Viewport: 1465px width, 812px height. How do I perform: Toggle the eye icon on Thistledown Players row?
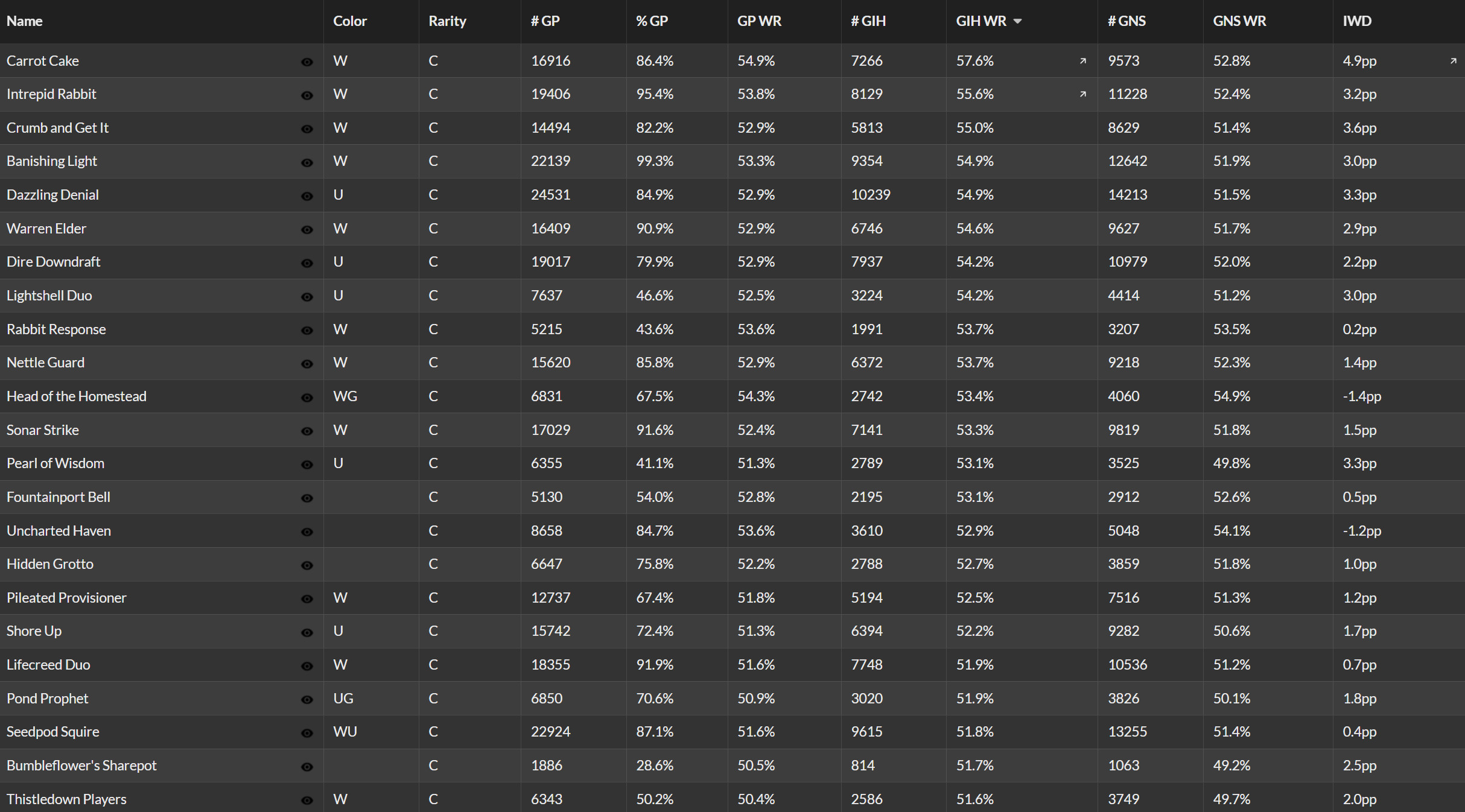pos(307,801)
